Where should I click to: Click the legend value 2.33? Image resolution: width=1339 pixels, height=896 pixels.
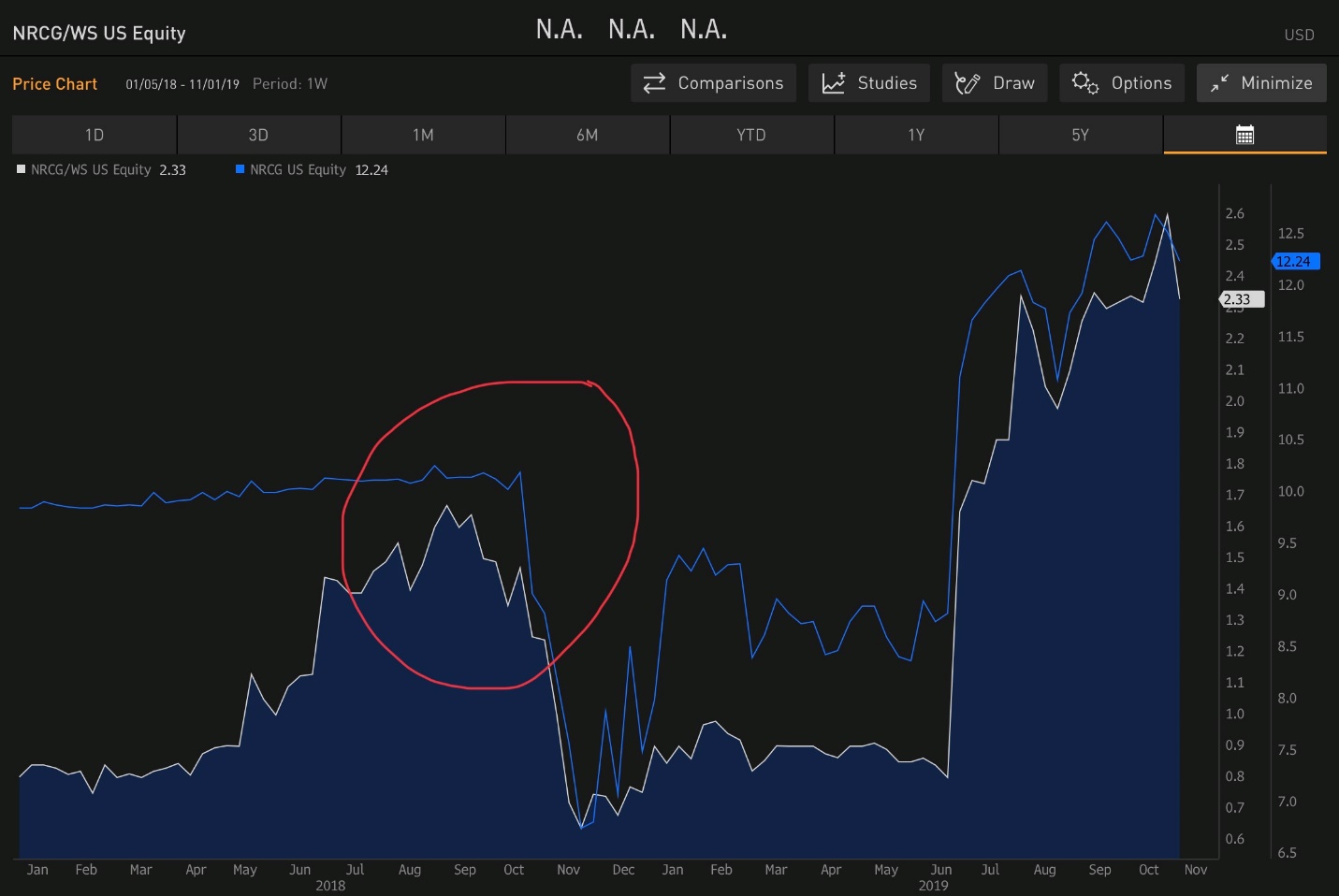tap(173, 169)
